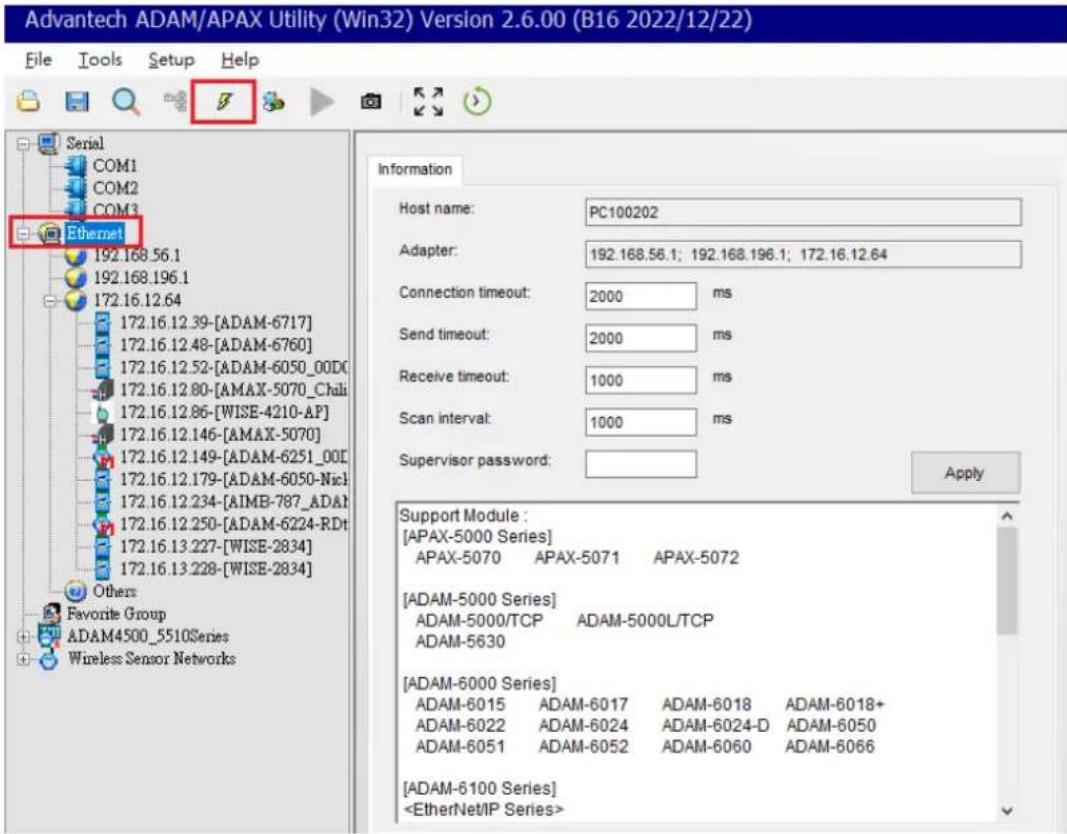Click the Send timeout input field

(x=641, y=338)
